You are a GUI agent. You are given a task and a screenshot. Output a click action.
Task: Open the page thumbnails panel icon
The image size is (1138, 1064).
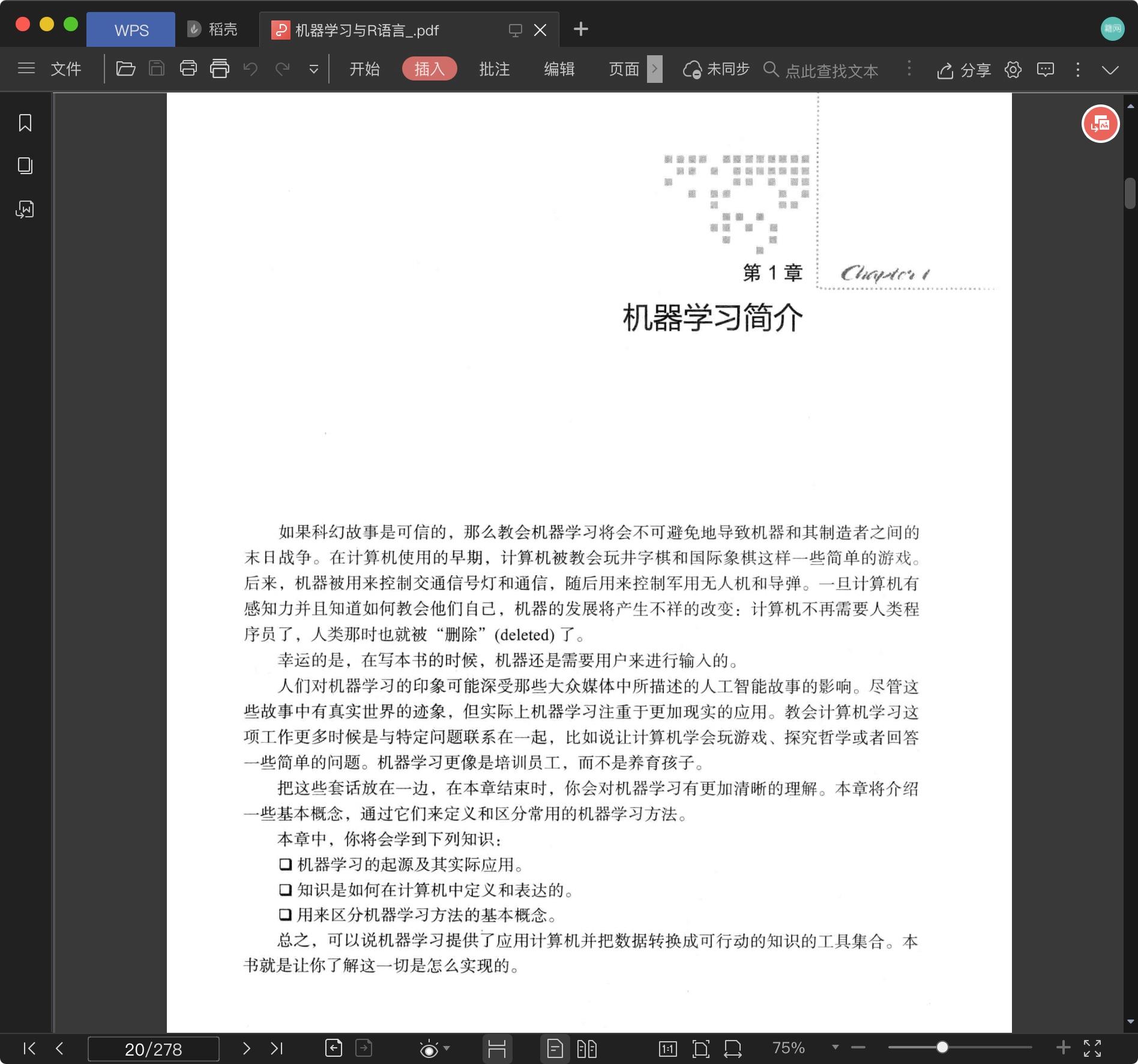coord(25,166)
